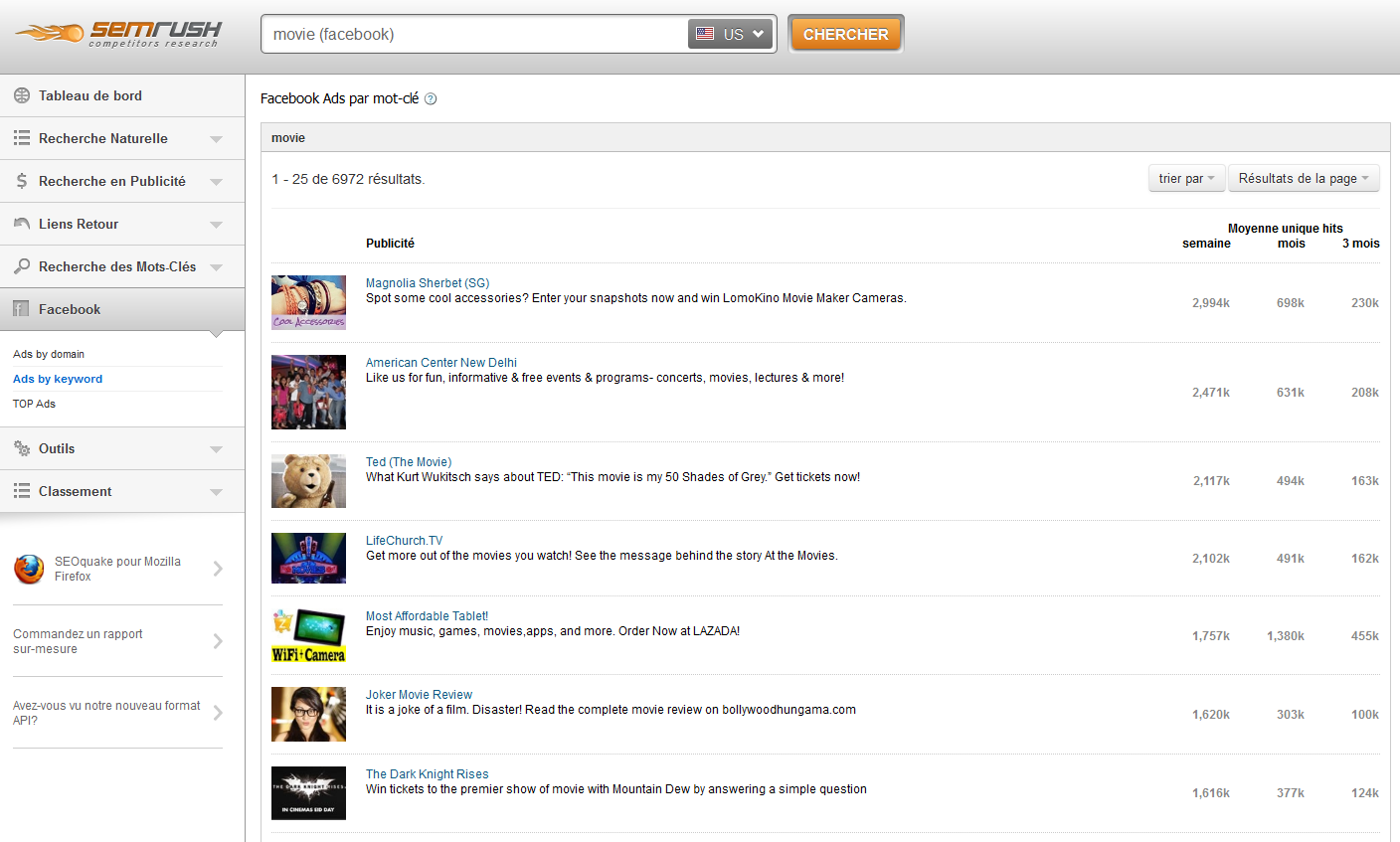Click the '1,380k' monthly hits value
The image size is (1400, 842).
1286,636
